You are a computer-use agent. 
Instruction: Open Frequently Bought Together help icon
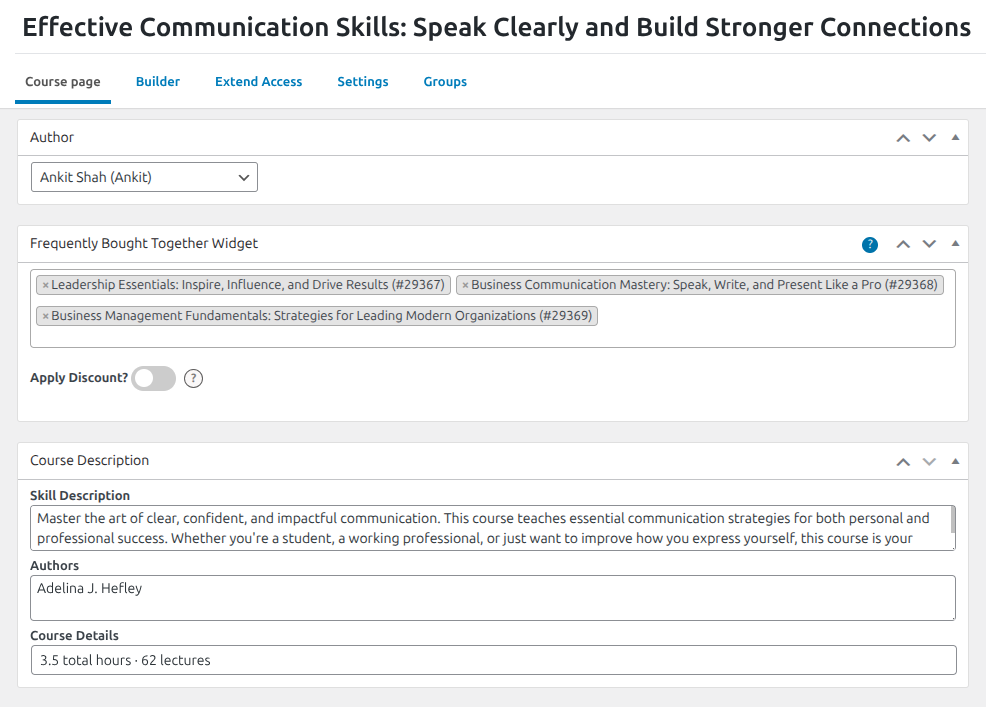click(x=870, y=244)
